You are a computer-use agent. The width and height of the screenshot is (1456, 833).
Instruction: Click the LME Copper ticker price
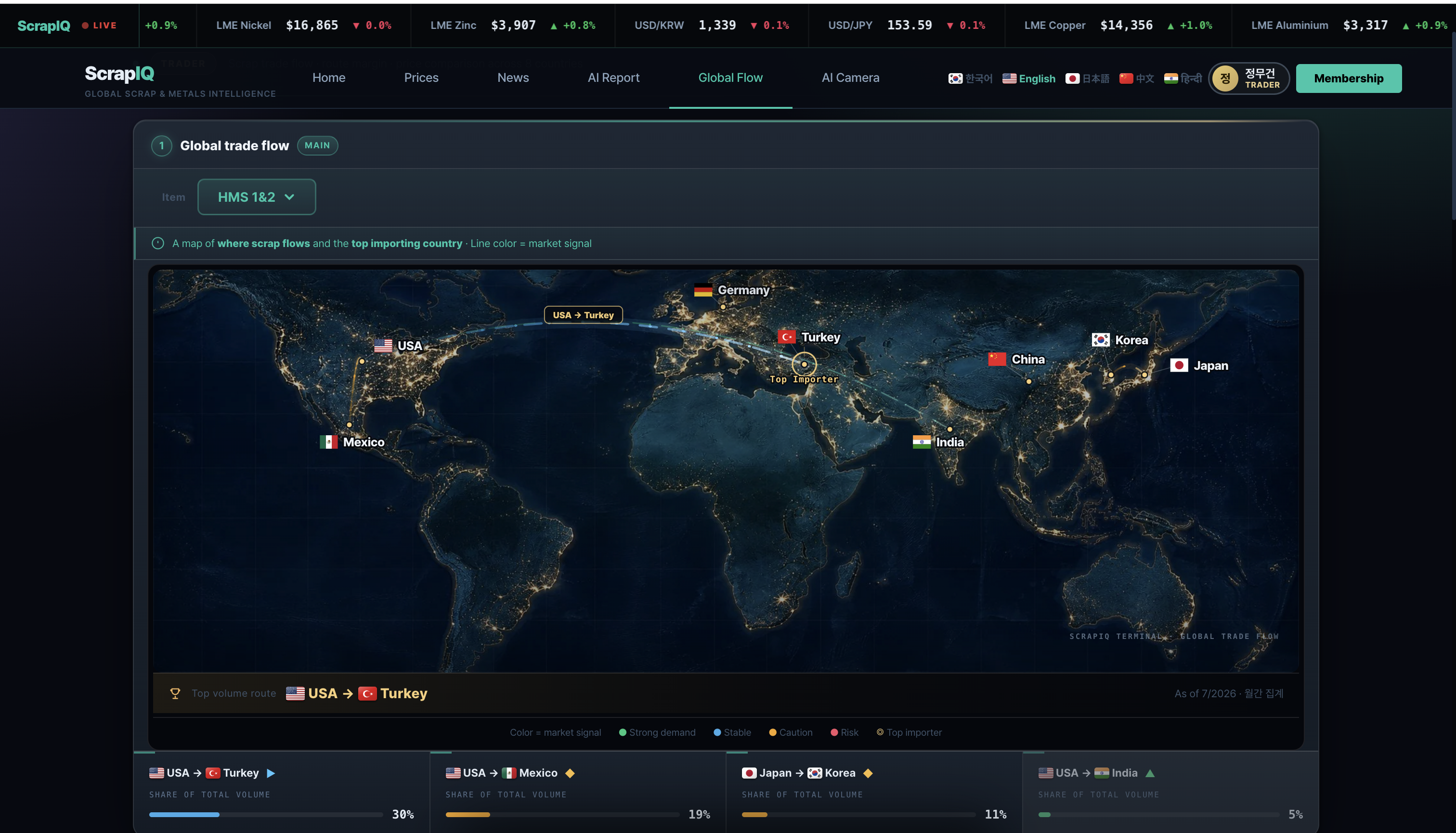[x=1127, y=25]
